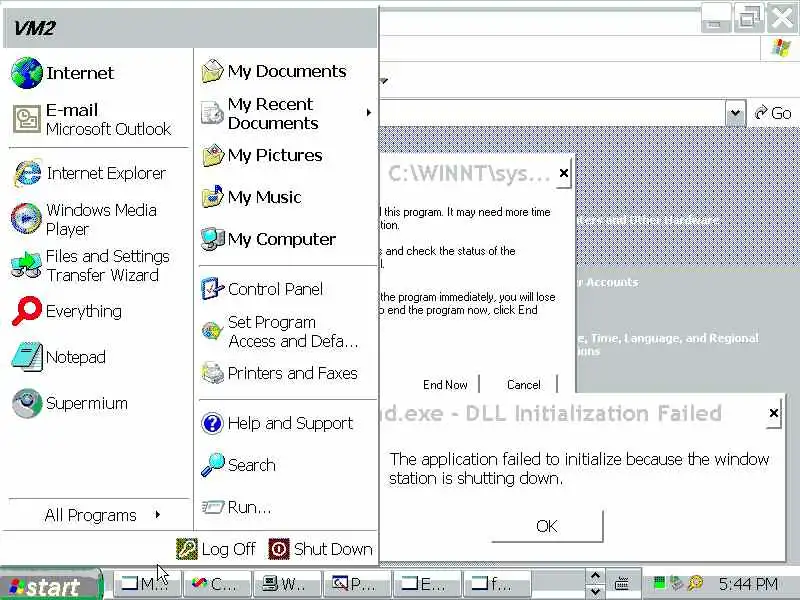Click OK in DLL Initialization Failed dialog

(x=547, y=526)
